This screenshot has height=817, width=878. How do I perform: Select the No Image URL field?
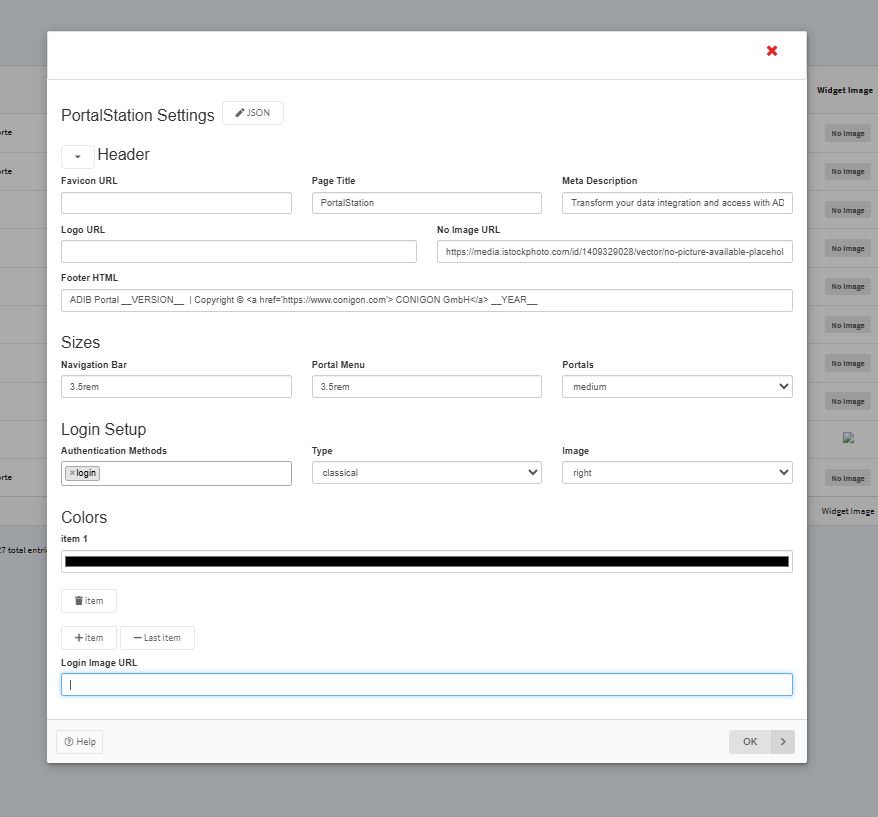(614, 252)
